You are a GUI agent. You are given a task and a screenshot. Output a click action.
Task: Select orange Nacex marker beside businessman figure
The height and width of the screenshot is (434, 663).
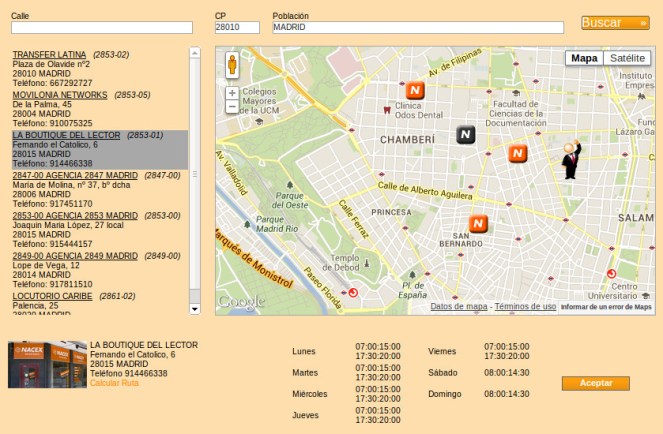point(517,153)
